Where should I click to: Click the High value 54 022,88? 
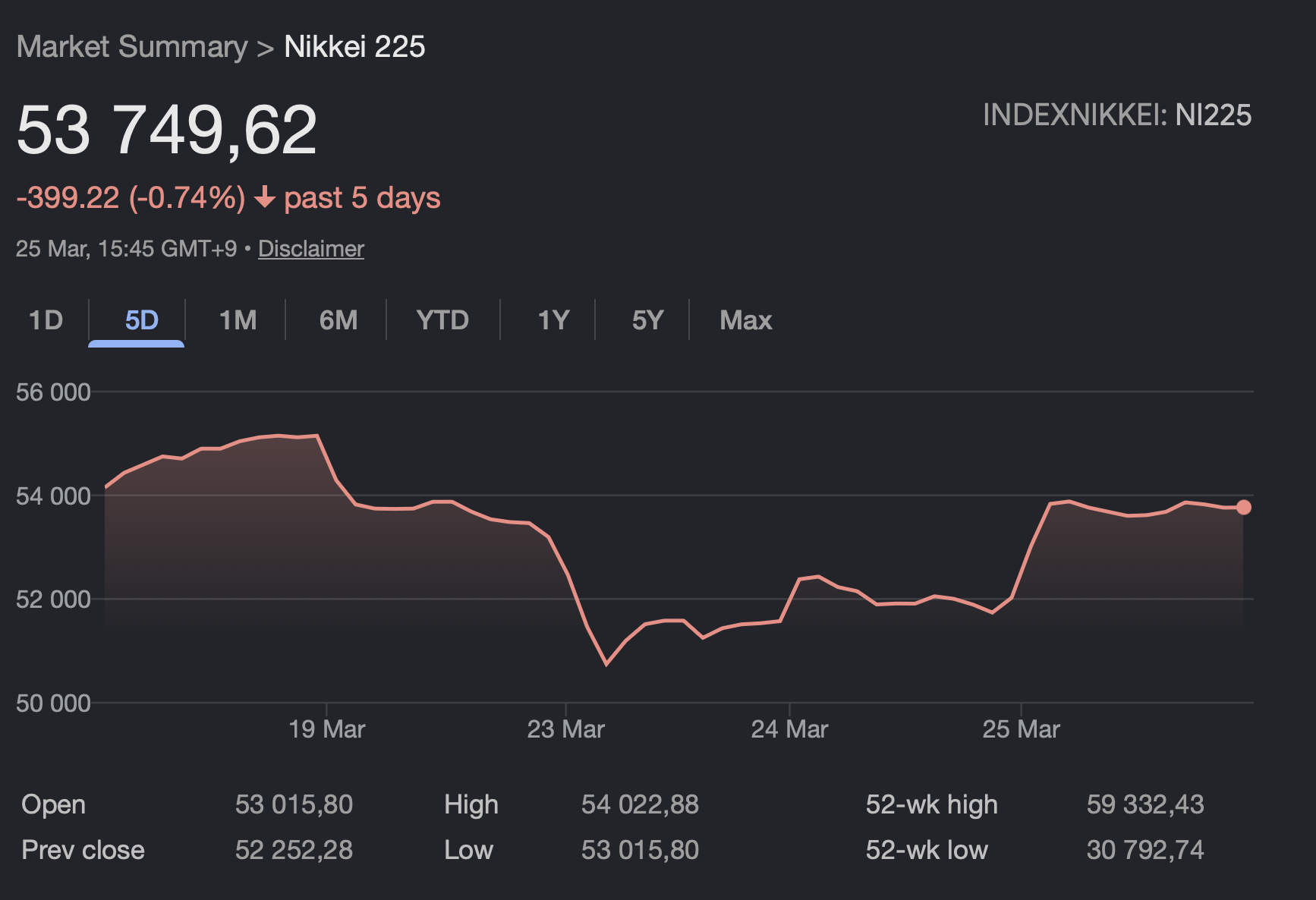640,804
